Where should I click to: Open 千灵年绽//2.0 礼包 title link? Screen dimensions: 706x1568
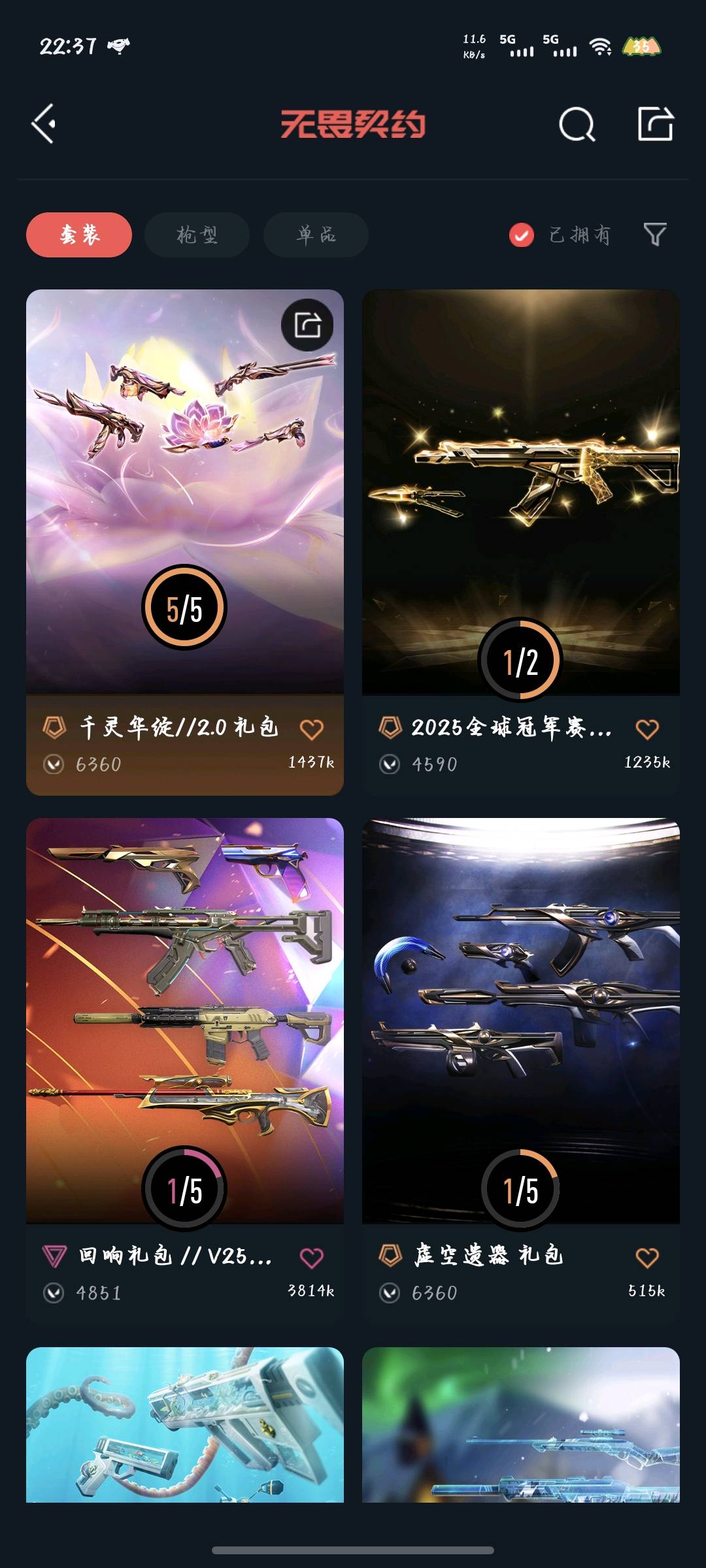click(x=179, y=727)
